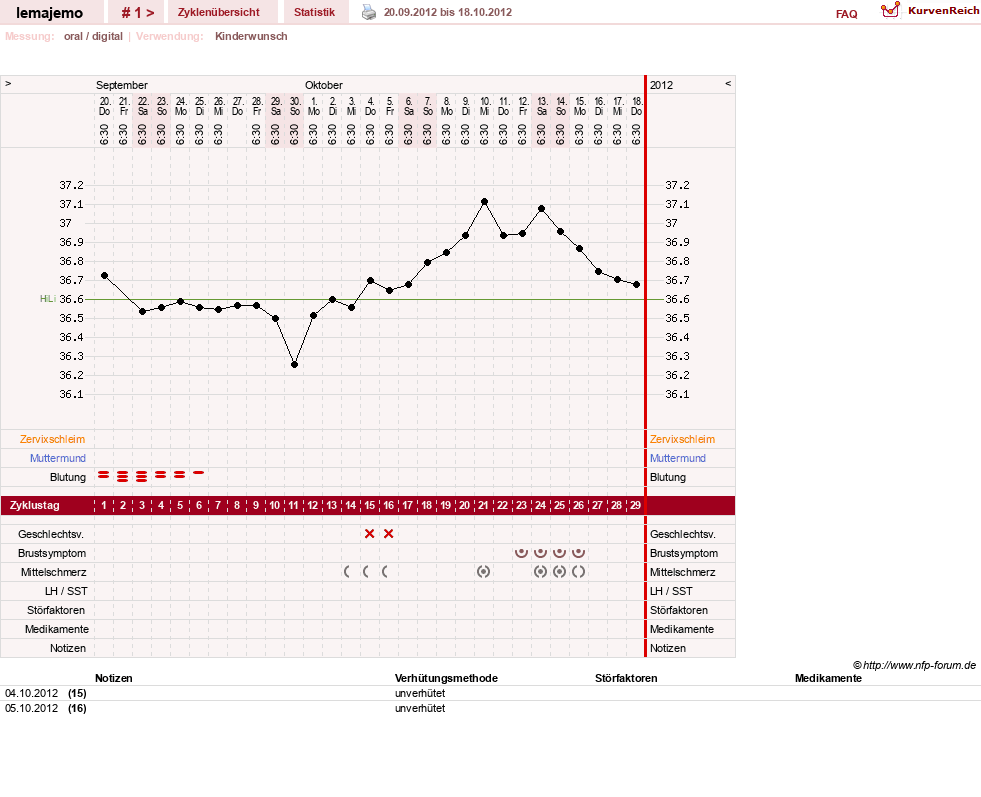Screen dimensions: 981x797
Task: Click the date header '1. Mo' in Oktober
Action: pos(314,106)
